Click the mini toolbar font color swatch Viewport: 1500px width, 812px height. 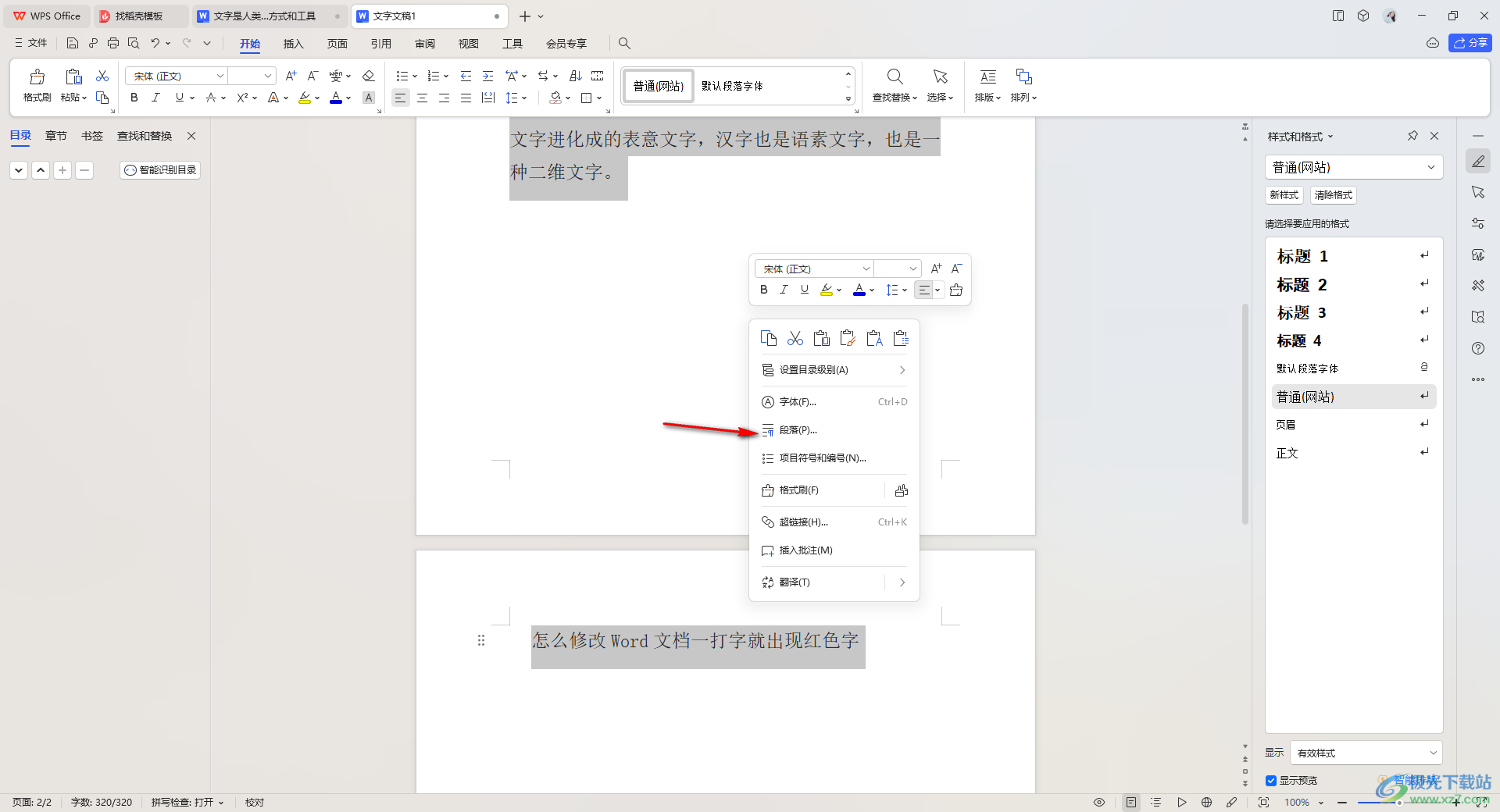(x=859, y=290)
